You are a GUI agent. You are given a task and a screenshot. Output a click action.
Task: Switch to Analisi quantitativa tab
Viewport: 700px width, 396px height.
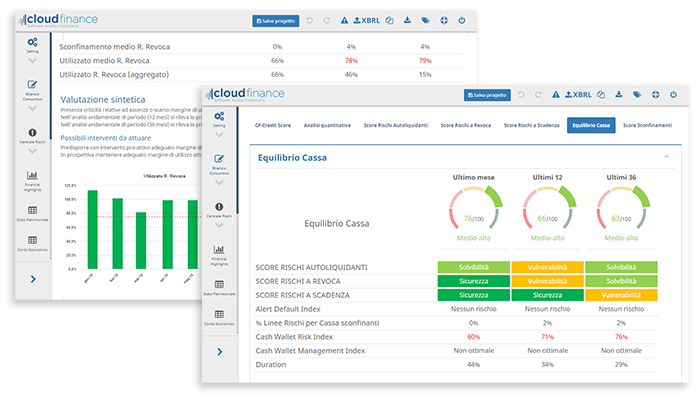327,125
